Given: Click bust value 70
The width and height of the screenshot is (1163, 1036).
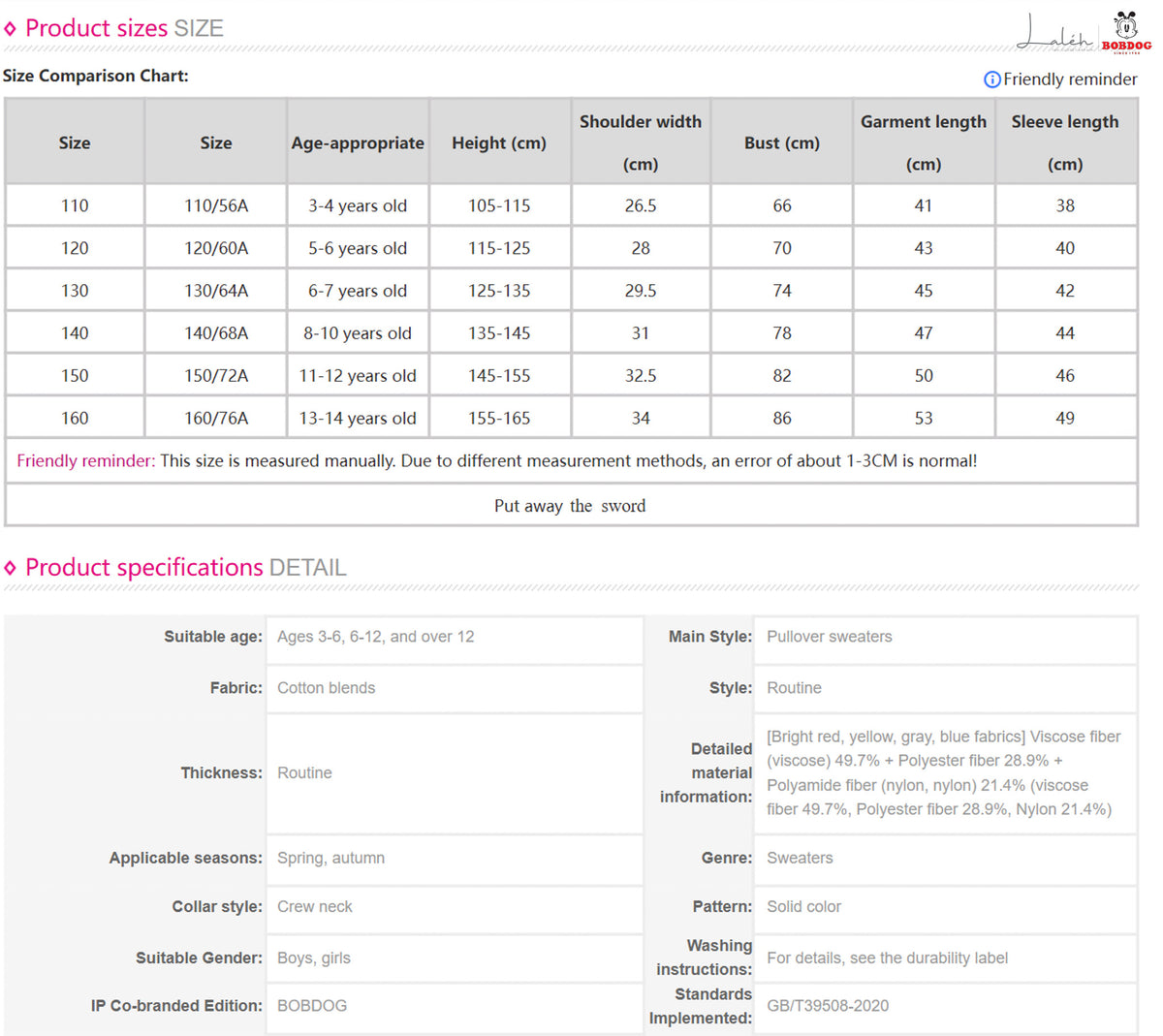Looking at the screenshot, I should click(x=782, y=248).
